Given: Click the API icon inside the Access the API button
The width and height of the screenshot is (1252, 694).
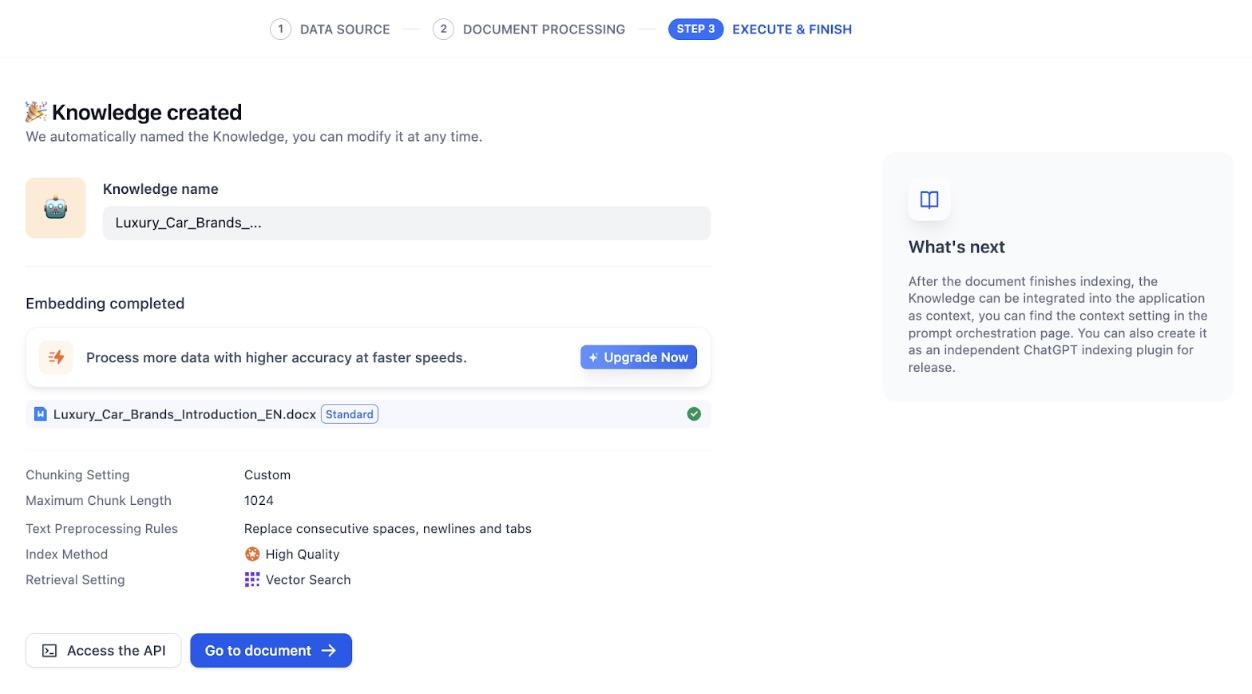Looking at the screenshot, I should [48, 649].
